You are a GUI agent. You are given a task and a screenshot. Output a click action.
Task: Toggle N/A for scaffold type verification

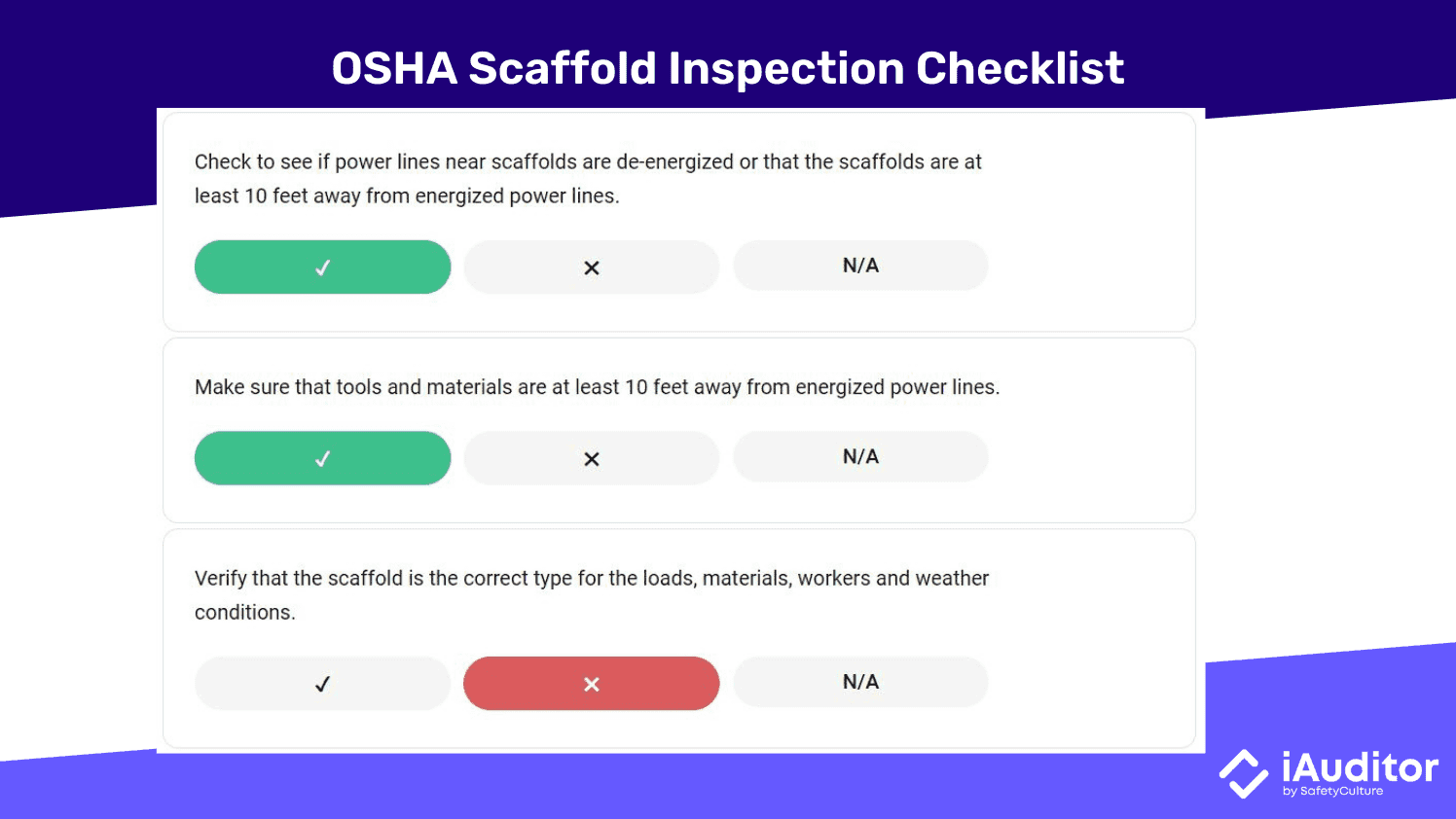pyautogui.click(x=859, y=682)
